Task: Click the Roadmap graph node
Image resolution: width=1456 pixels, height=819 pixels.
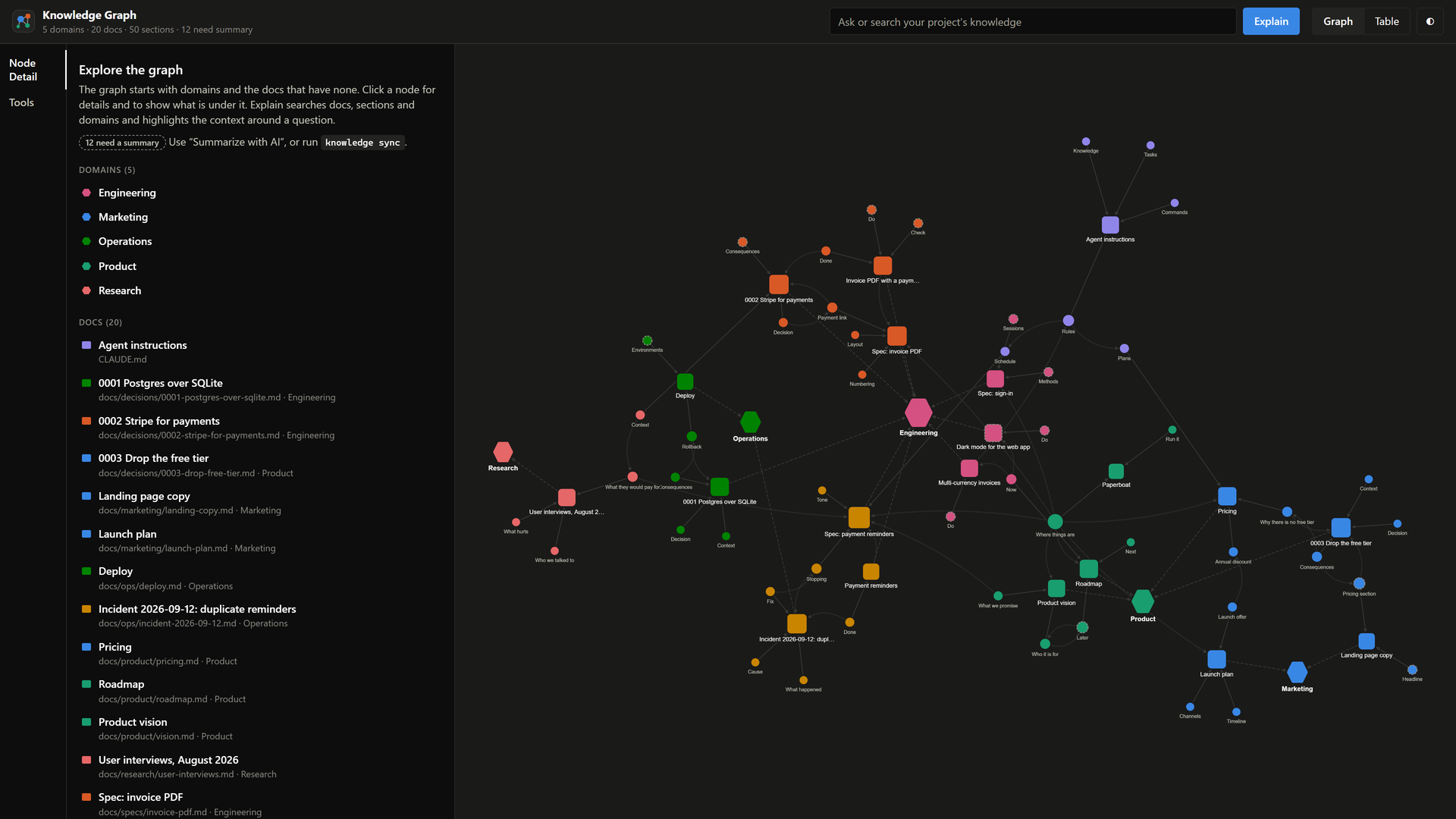Action: click(1088, 569)
